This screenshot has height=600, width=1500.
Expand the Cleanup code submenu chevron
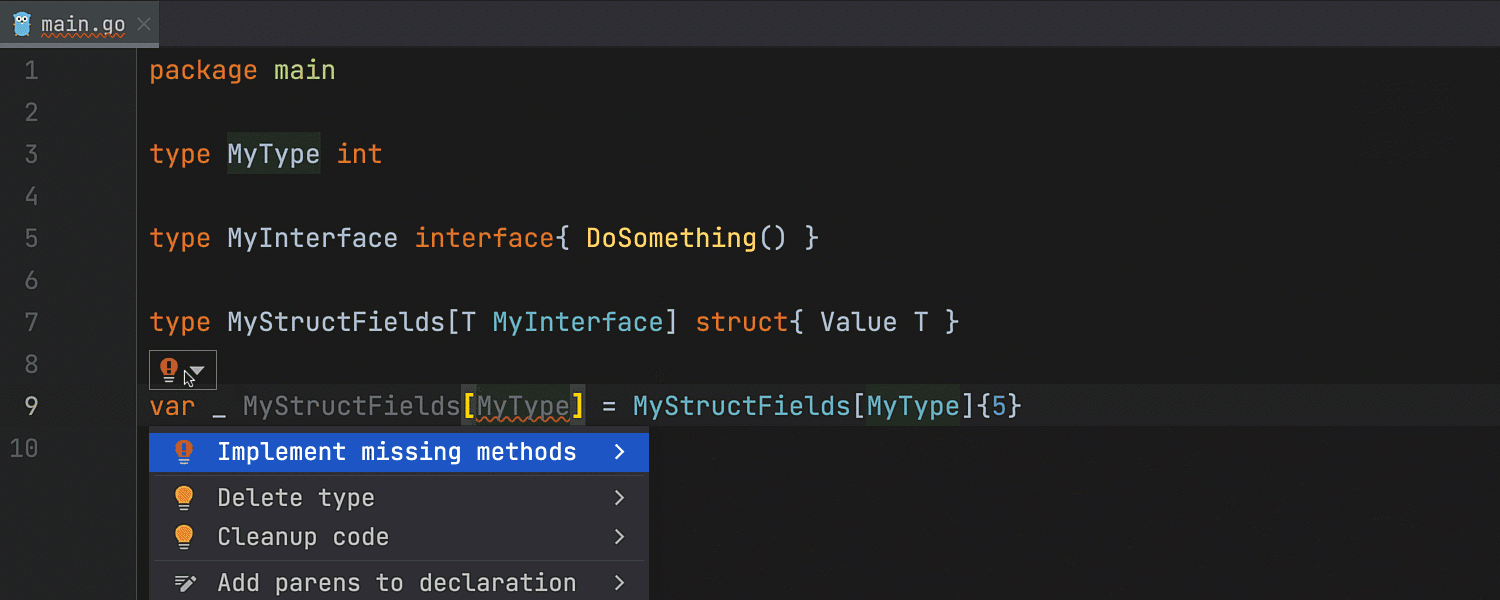pyautogui.click(x=620, y=537)
